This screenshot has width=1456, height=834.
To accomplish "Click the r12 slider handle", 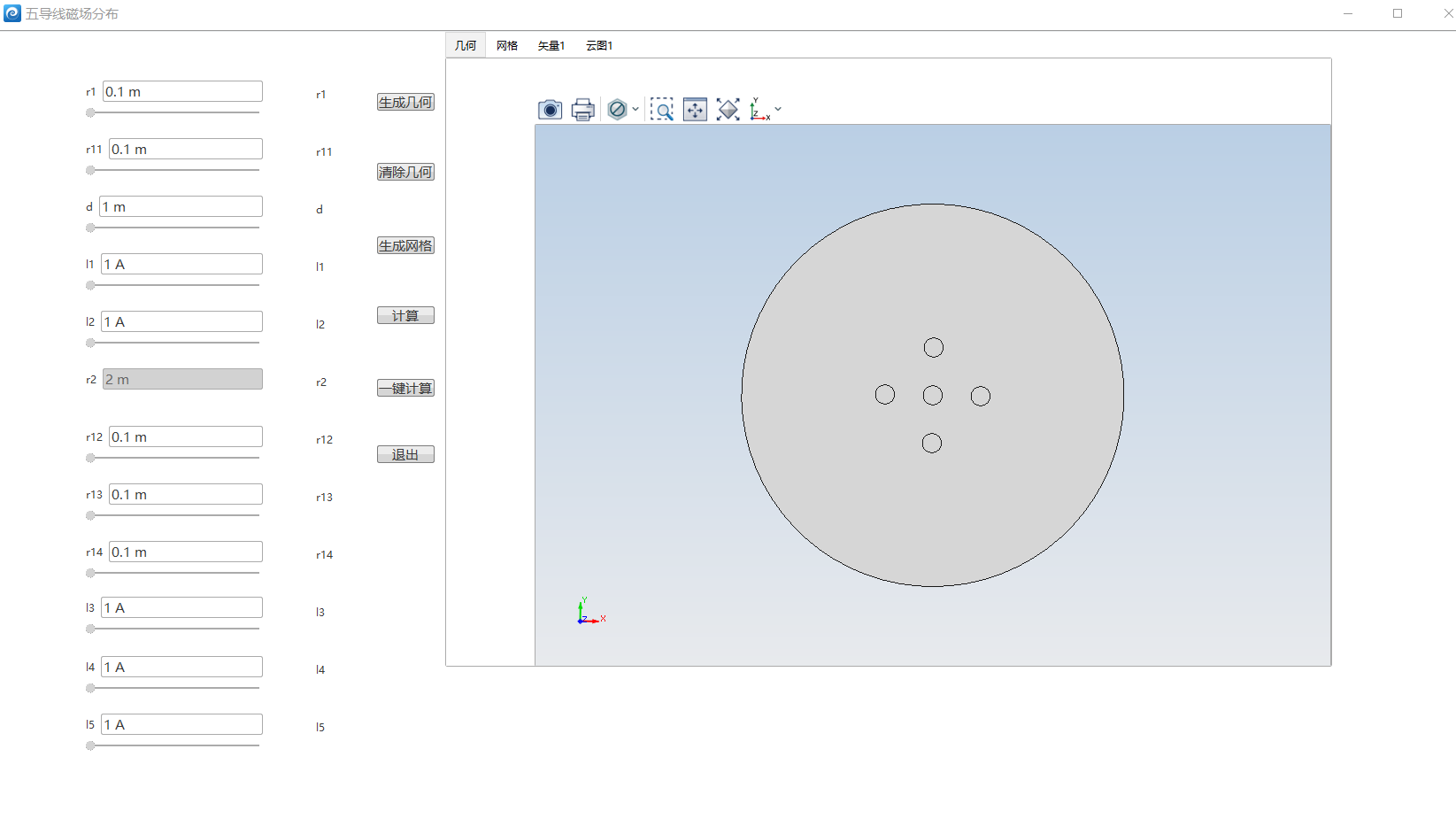I will [x=90, y=458].
